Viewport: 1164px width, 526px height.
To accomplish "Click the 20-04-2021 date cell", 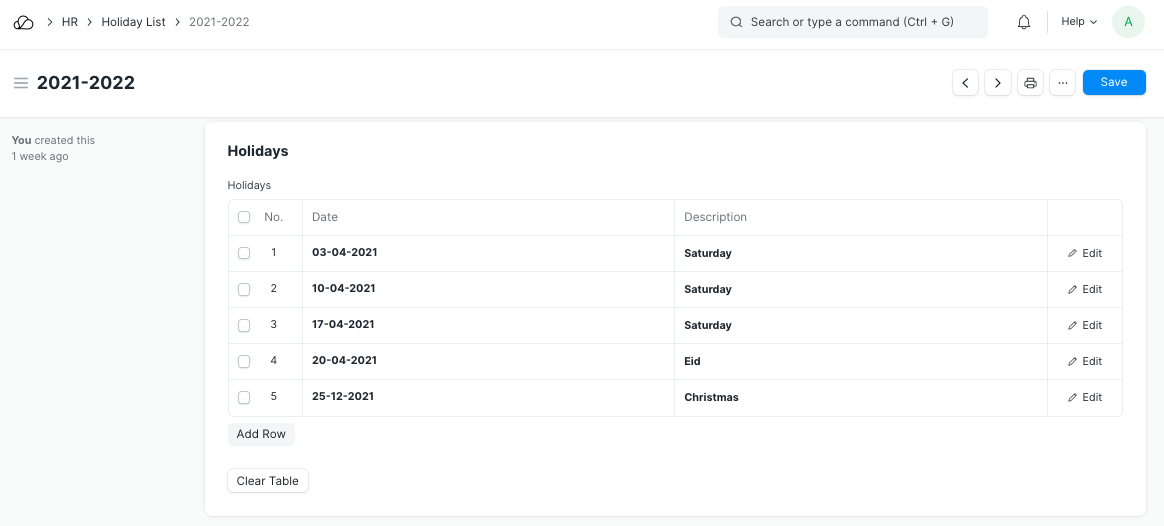I will [x=344, y=361].
